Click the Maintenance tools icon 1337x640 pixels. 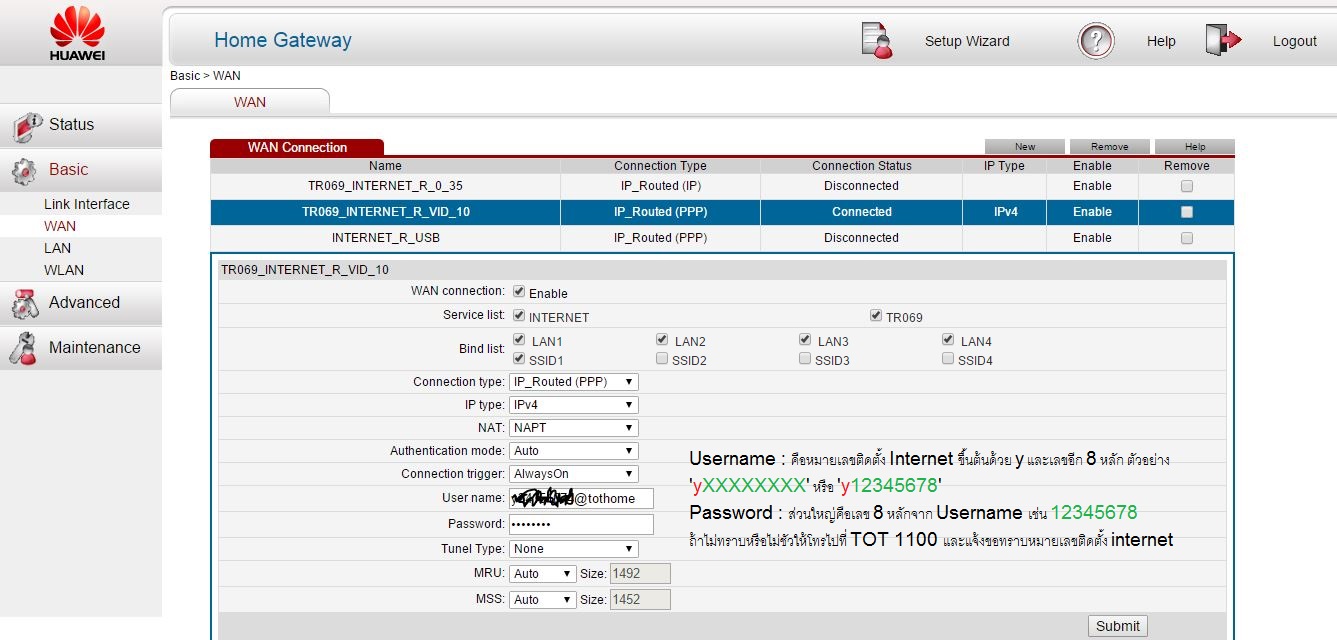click(x=24, y=348)
